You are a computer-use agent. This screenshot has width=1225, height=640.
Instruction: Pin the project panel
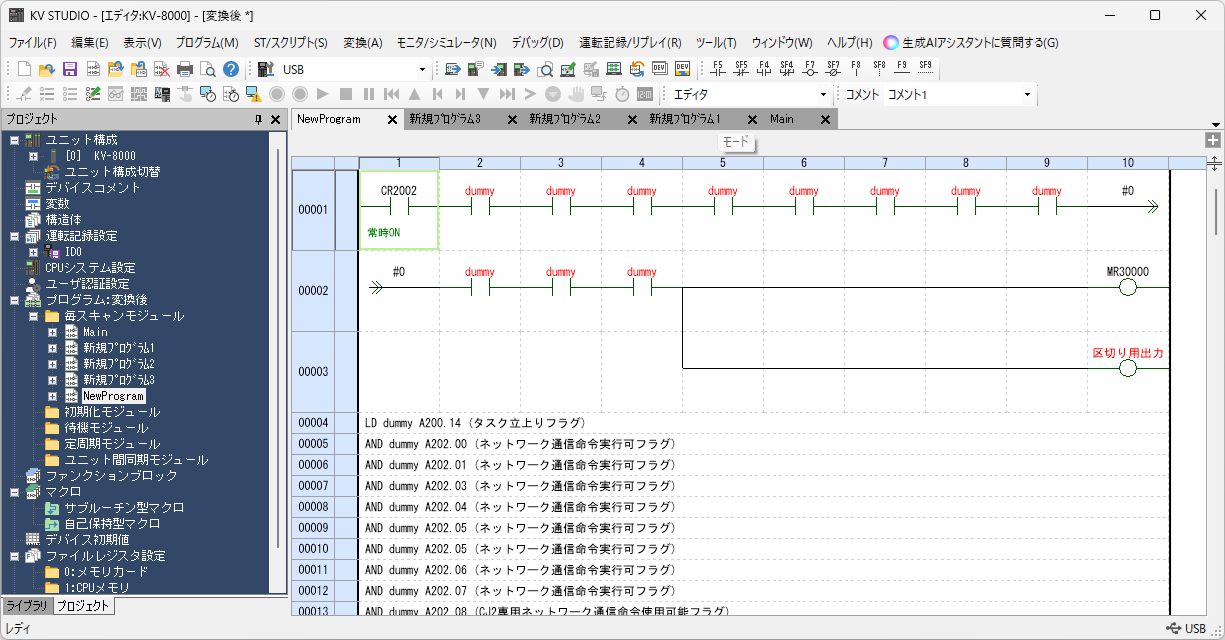(x=259, y=119)
